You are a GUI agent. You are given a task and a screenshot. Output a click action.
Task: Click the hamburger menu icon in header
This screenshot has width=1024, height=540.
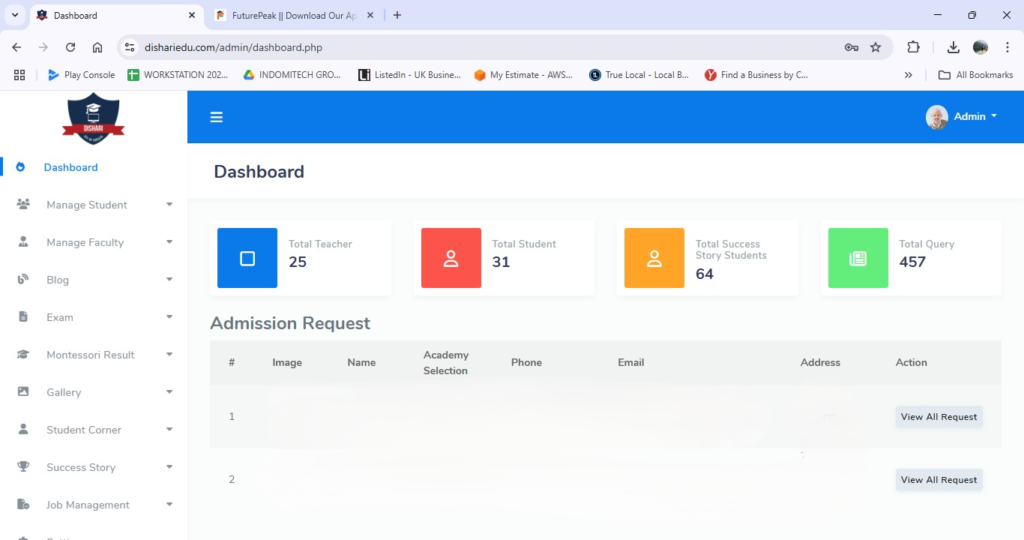pos(216,117)
